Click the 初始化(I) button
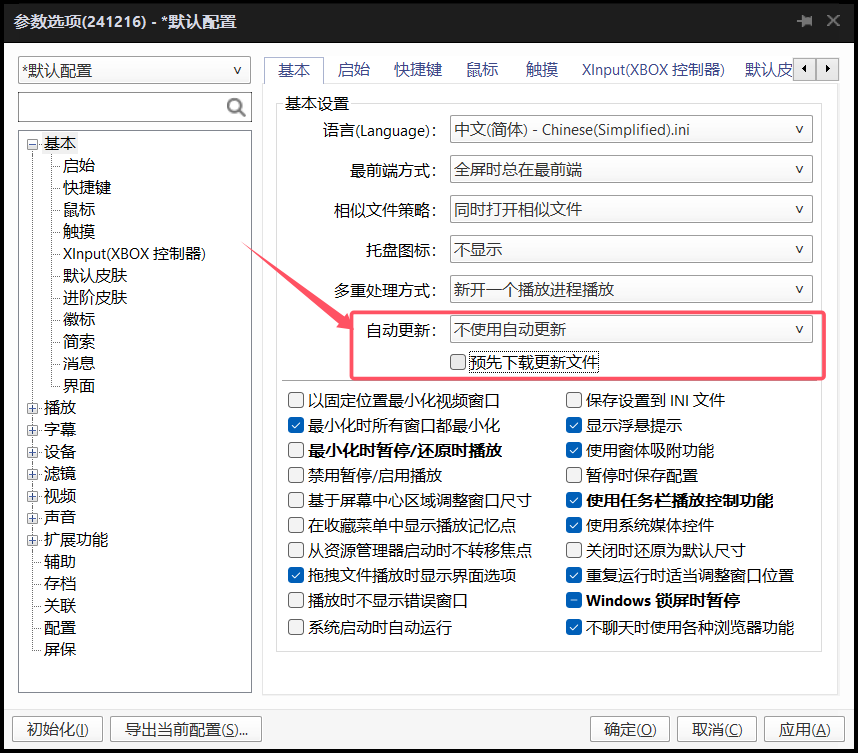 [57, 729]
